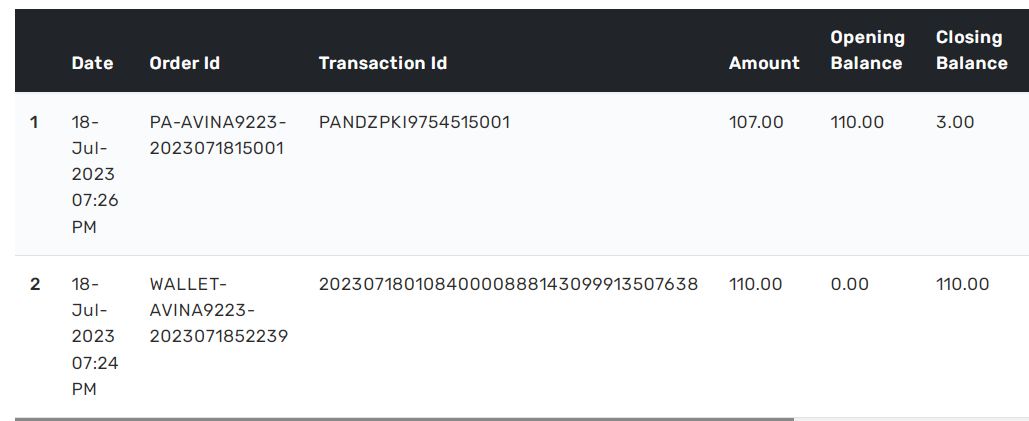Image resolution: width=1029 pixels, height=421 pixels.
Task: Select the 0.00 opening balance cell
Action: pyautogui.click(x=850, y=284)
